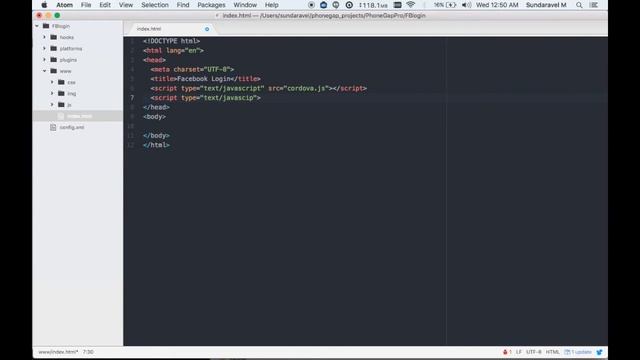The width and height of the screenshot is (640, 360).
Task: Expand the css folder
Action: [x=52, y=82]
